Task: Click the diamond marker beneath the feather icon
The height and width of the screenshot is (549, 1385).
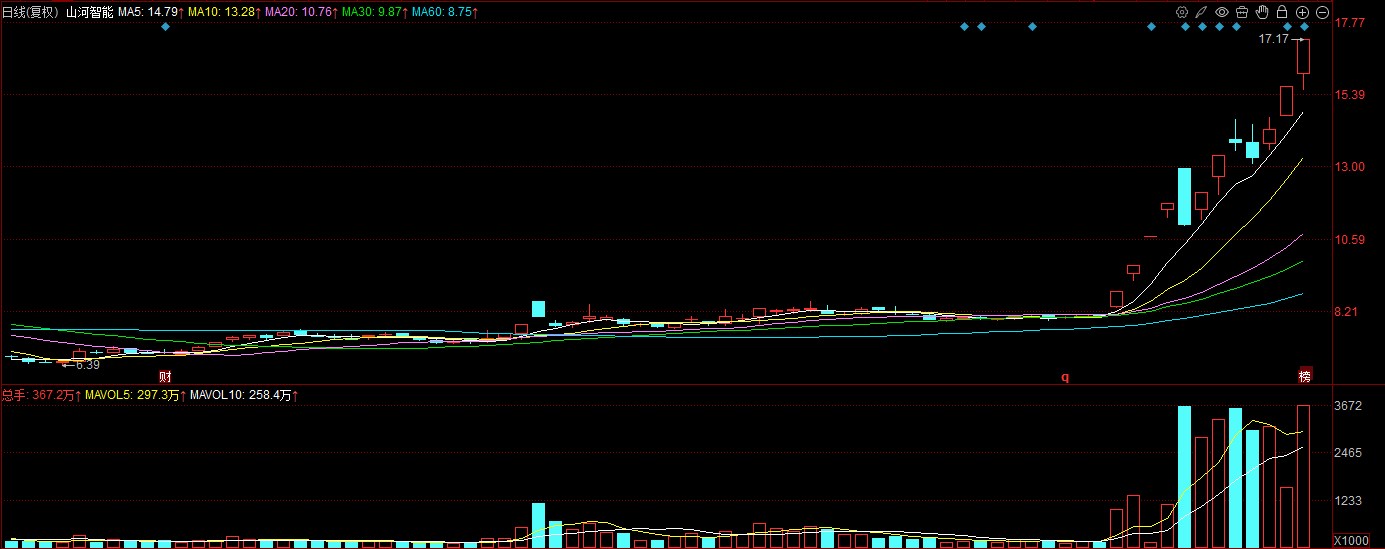Action: [x=1203, y=27]
